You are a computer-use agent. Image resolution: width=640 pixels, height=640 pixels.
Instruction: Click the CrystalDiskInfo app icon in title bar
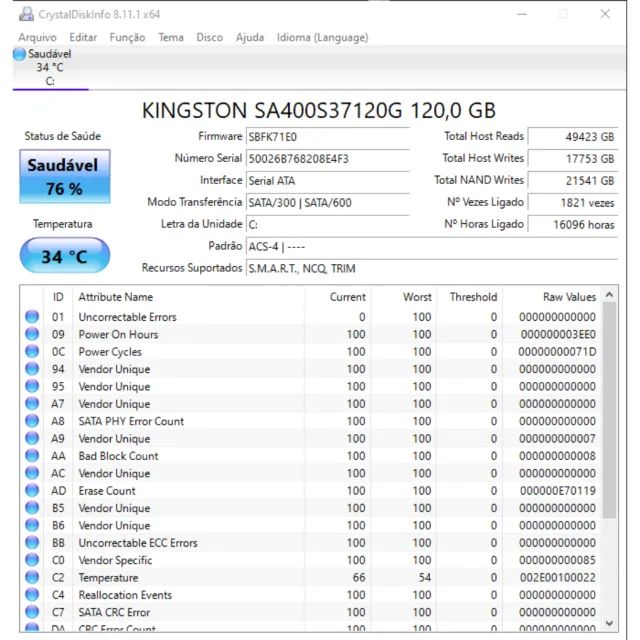(26, 14)
